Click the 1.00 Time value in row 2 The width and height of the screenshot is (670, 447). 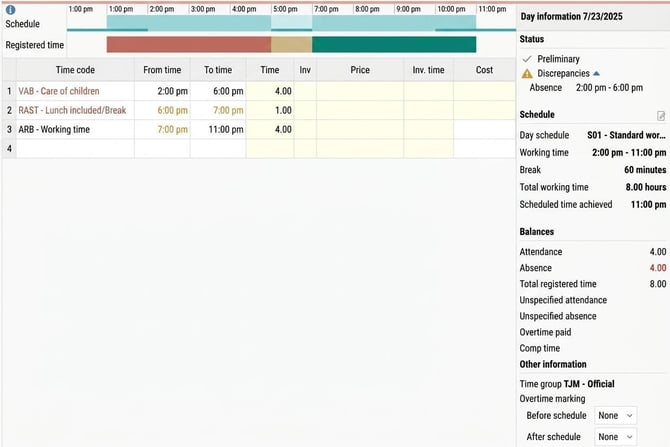pyautogui.click(x=283, y=110)
